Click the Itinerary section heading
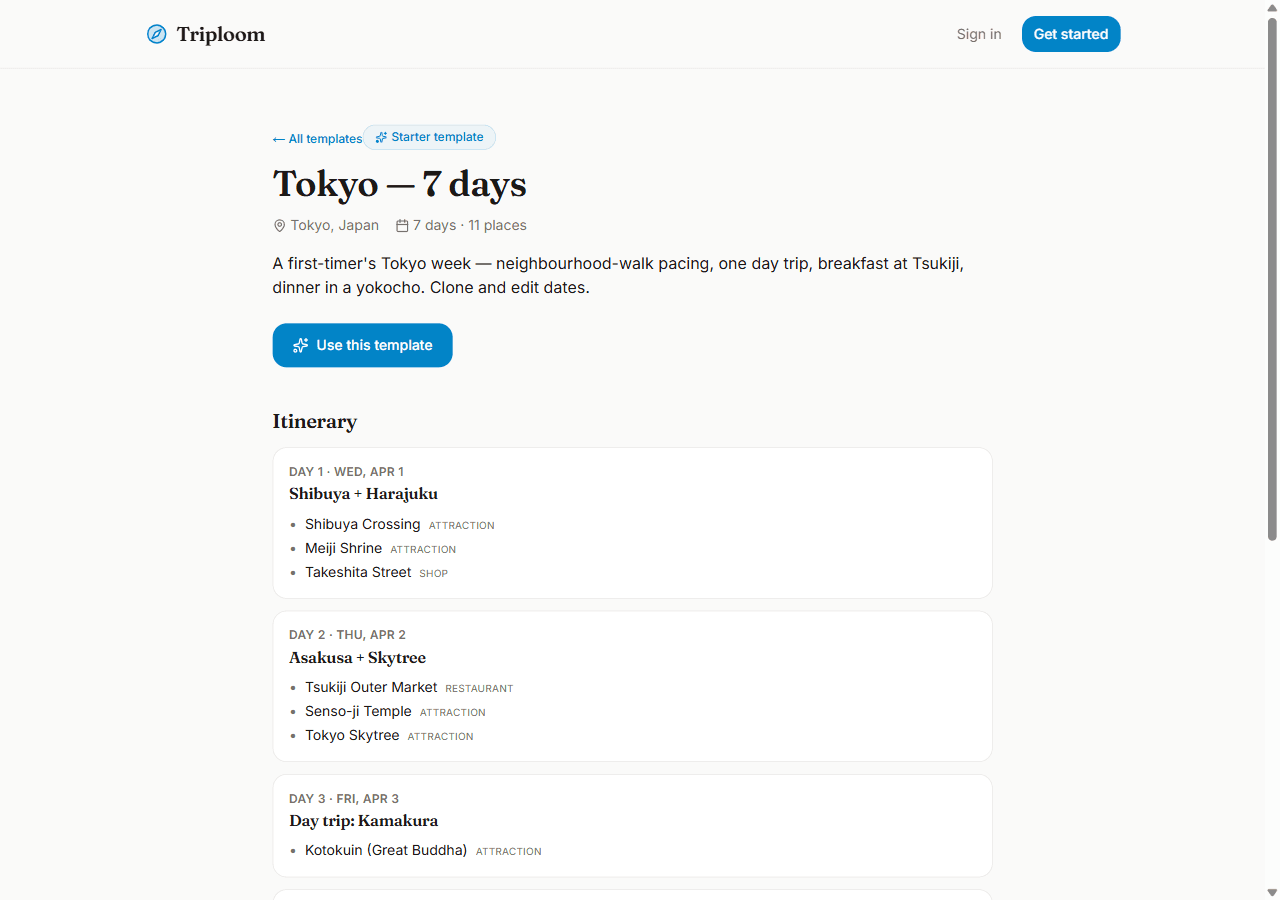The image size is (1280, 900). [315, 421]
